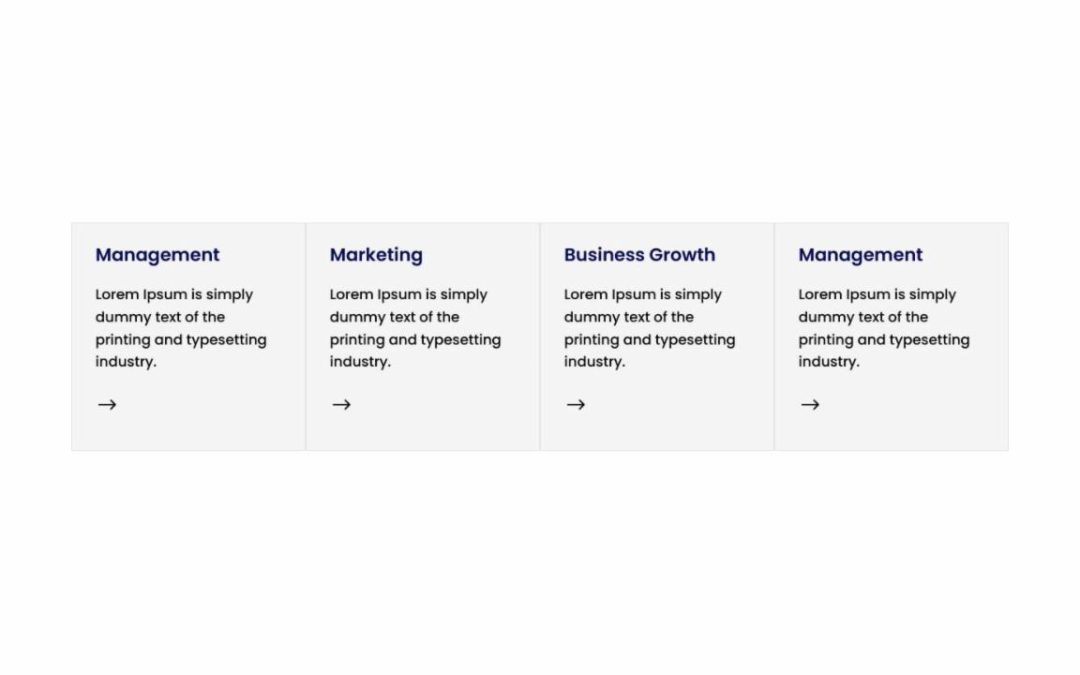
Task: Click the arrow in the Management card after Business Growth
Action: coord(810,404)
